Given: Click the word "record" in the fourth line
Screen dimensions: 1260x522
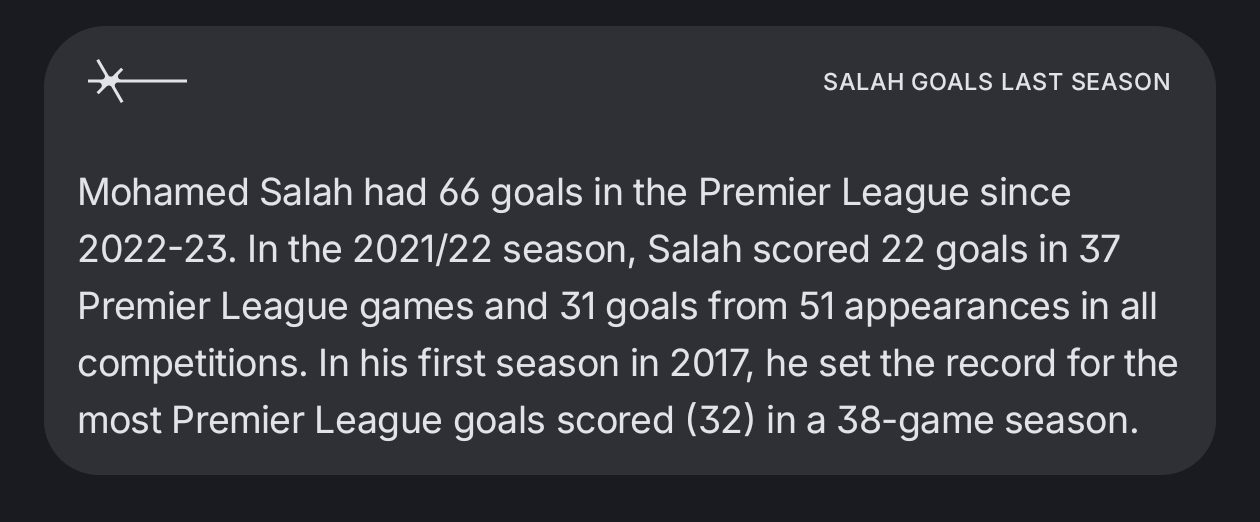Looking at the screenshot, I should 1013,364.
